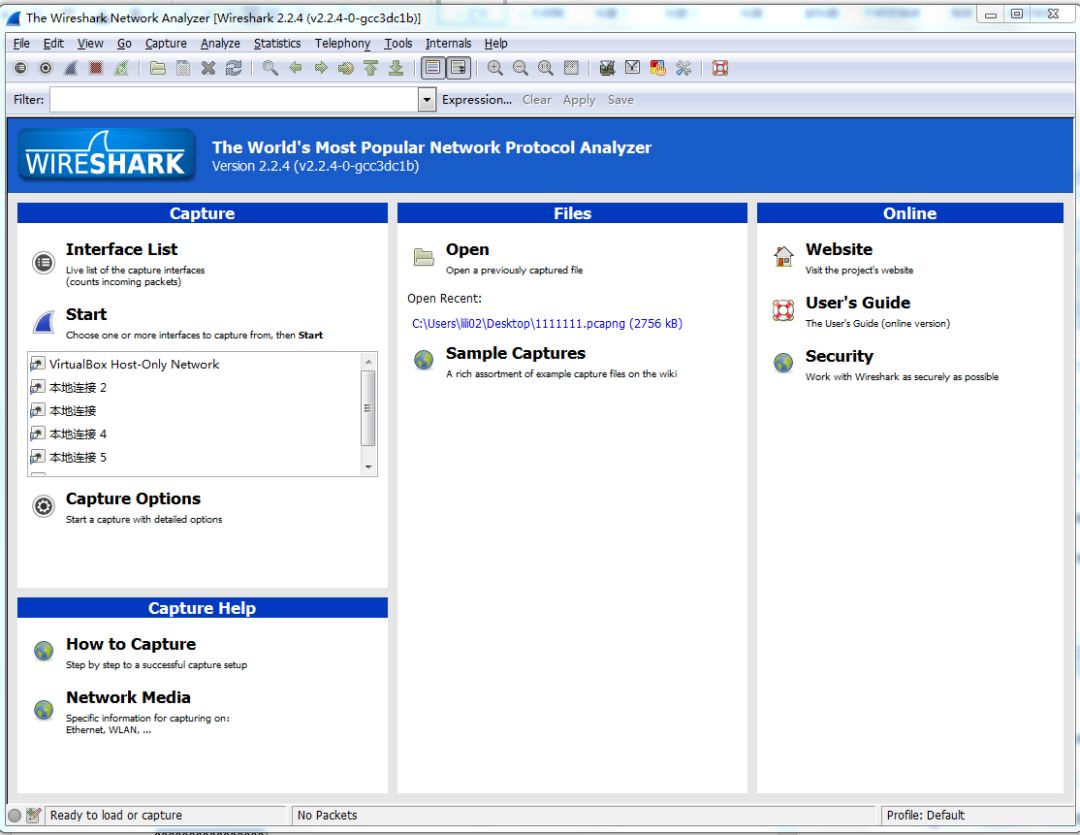Open recent file 1111111.pcapng

point(547,324)
